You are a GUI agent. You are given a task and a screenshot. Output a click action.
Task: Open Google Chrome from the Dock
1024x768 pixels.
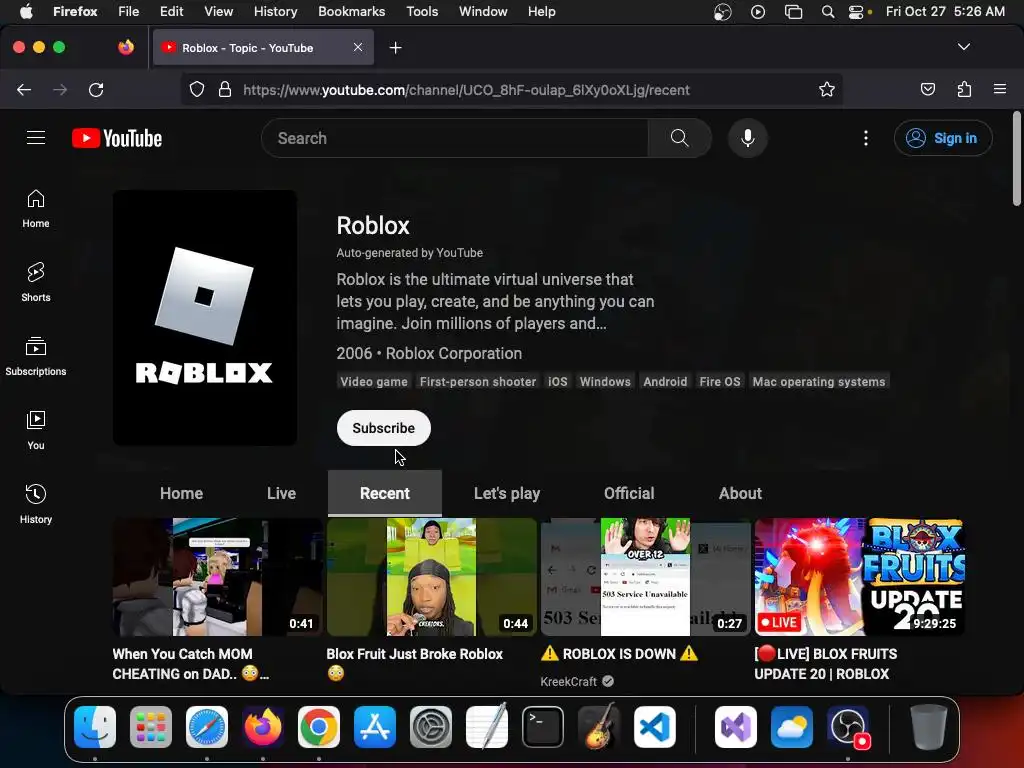click(x=319, y=727)
